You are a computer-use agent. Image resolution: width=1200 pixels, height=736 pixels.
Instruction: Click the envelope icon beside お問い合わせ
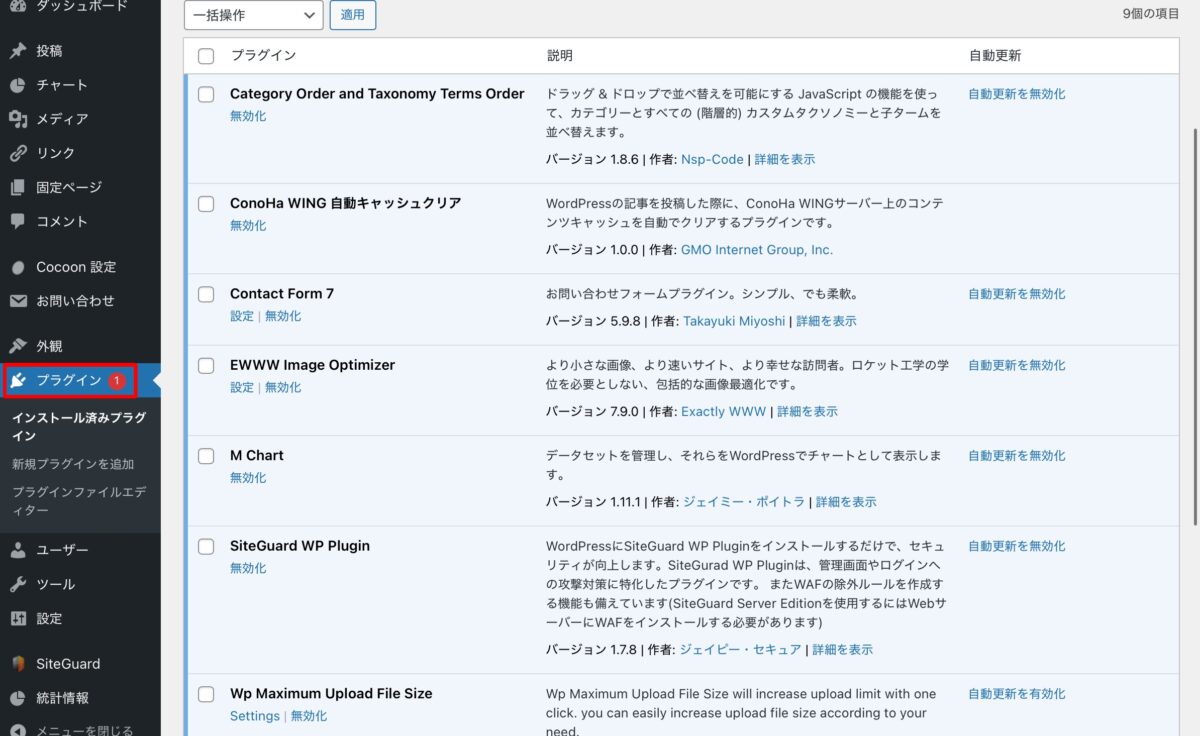click(x=18, y=301)
